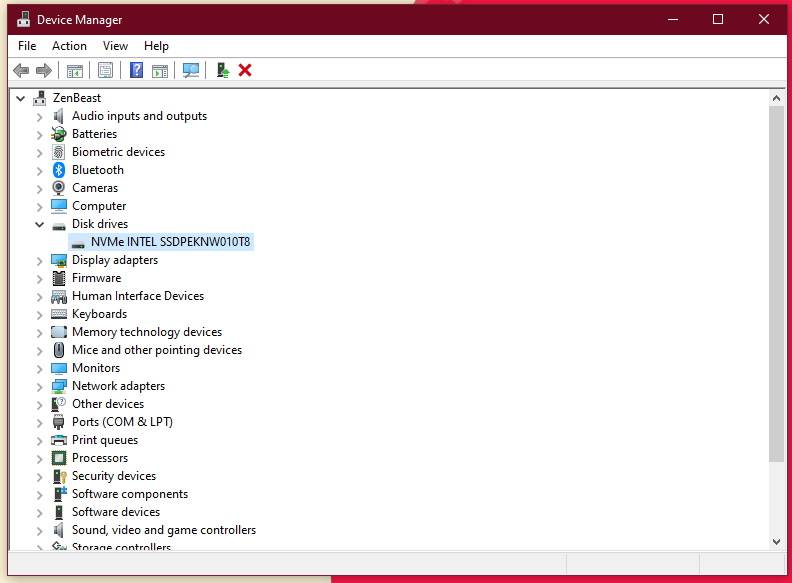Show/hide console tree toolbar icon

(x=75, y=70)
